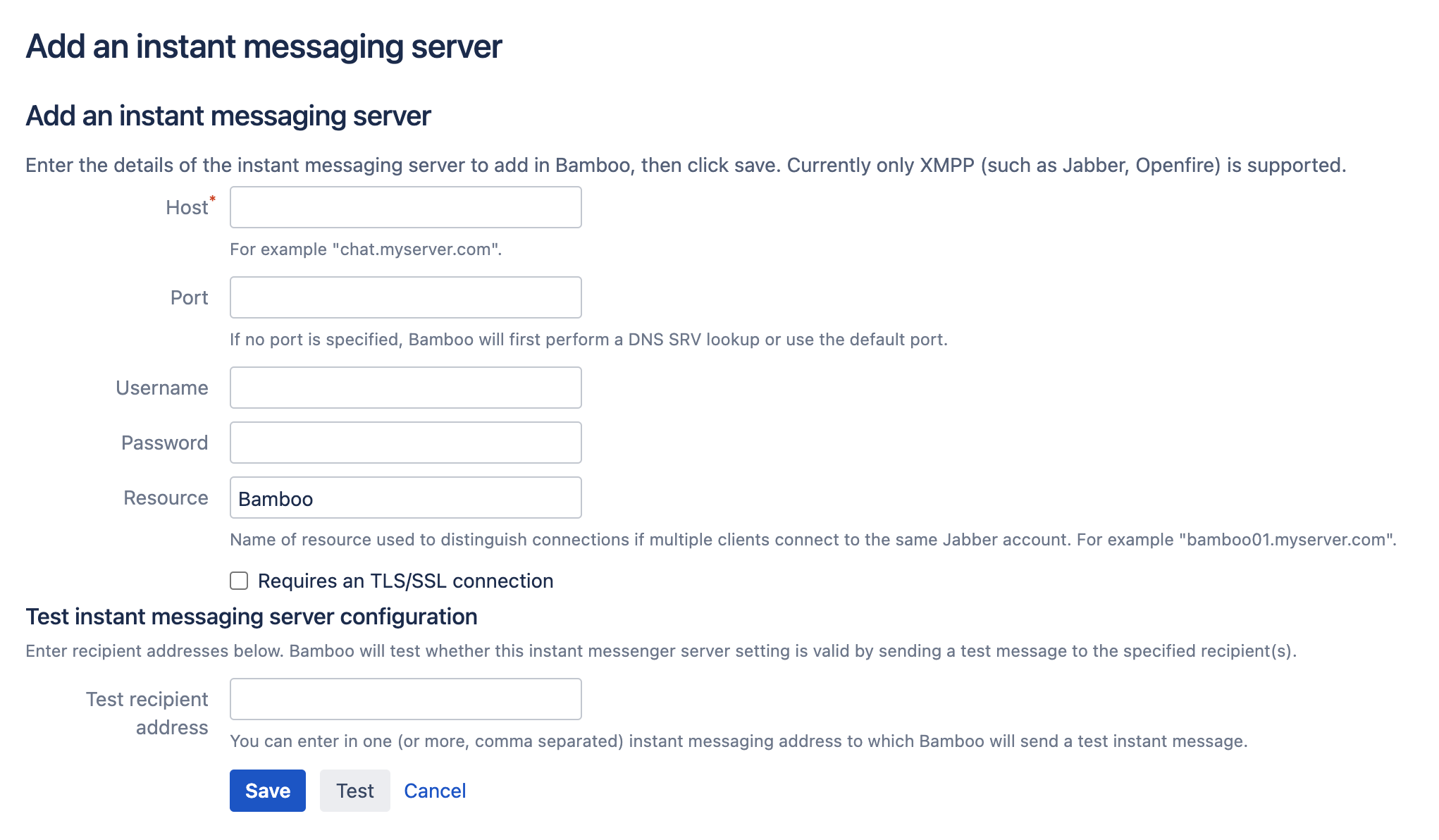1439x840 pixels.
Task: Cancel adding the messaging server
Action: click(x=435, y=791)
